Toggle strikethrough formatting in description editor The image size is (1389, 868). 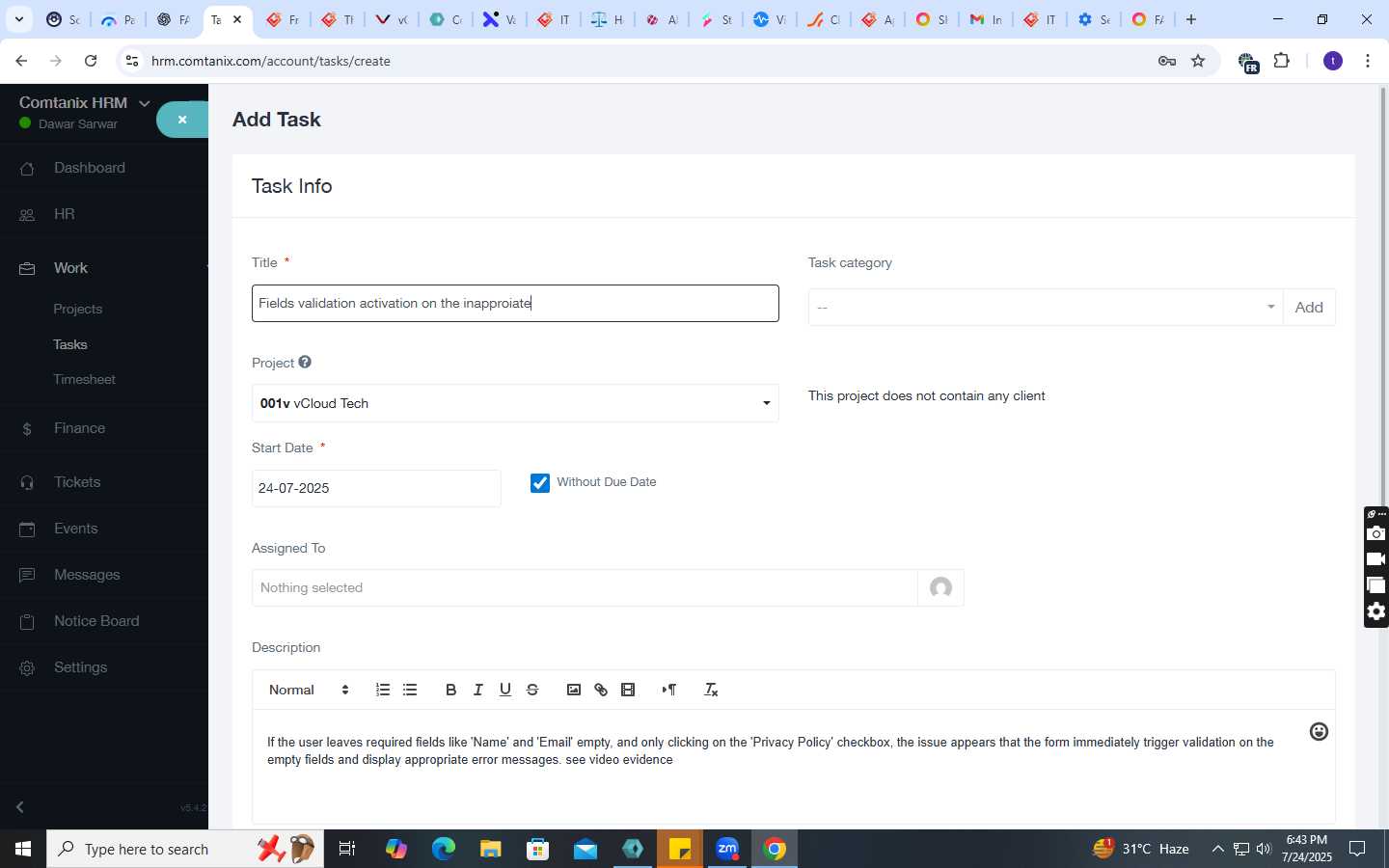(x=531, y=690)
